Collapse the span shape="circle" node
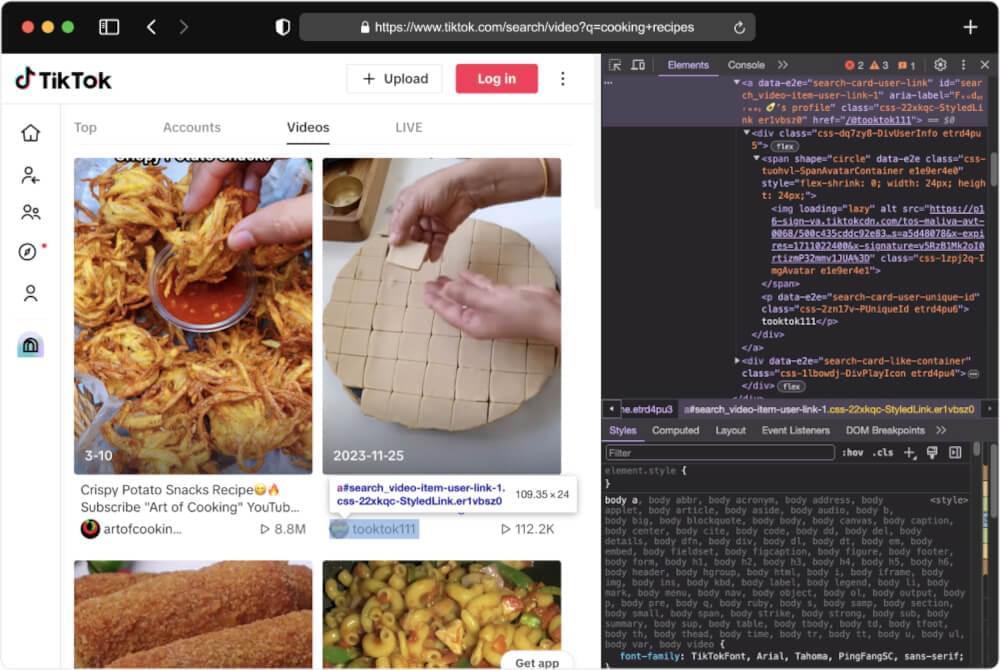1000x670 pixels. click(756, 158)
